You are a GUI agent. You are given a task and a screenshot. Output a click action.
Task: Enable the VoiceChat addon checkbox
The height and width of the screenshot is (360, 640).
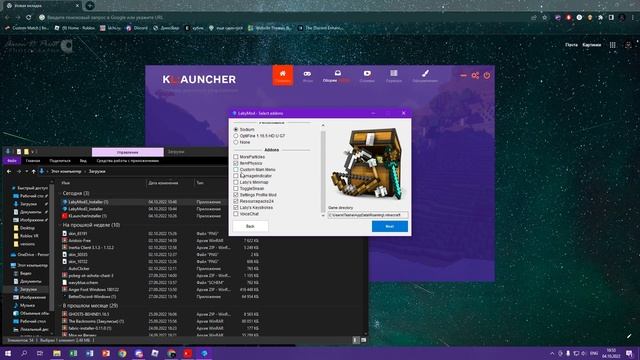coord(236,214)
